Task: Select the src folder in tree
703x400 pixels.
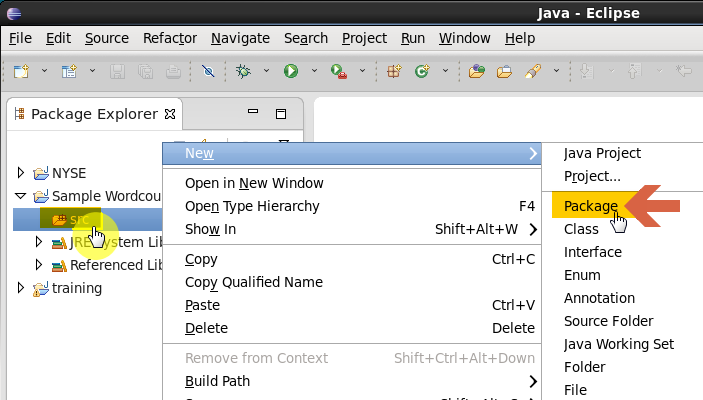Action: (x=70, y=219)
